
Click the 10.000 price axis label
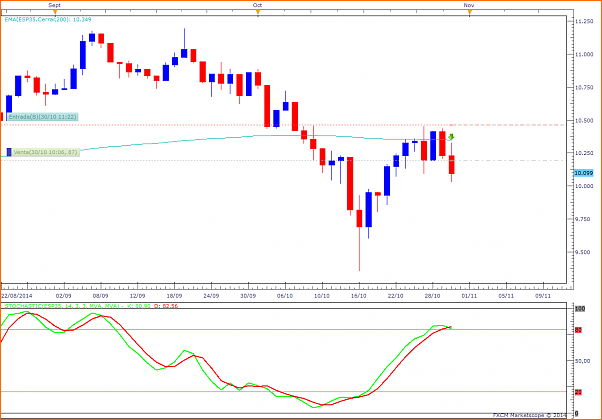click(584, 186)
